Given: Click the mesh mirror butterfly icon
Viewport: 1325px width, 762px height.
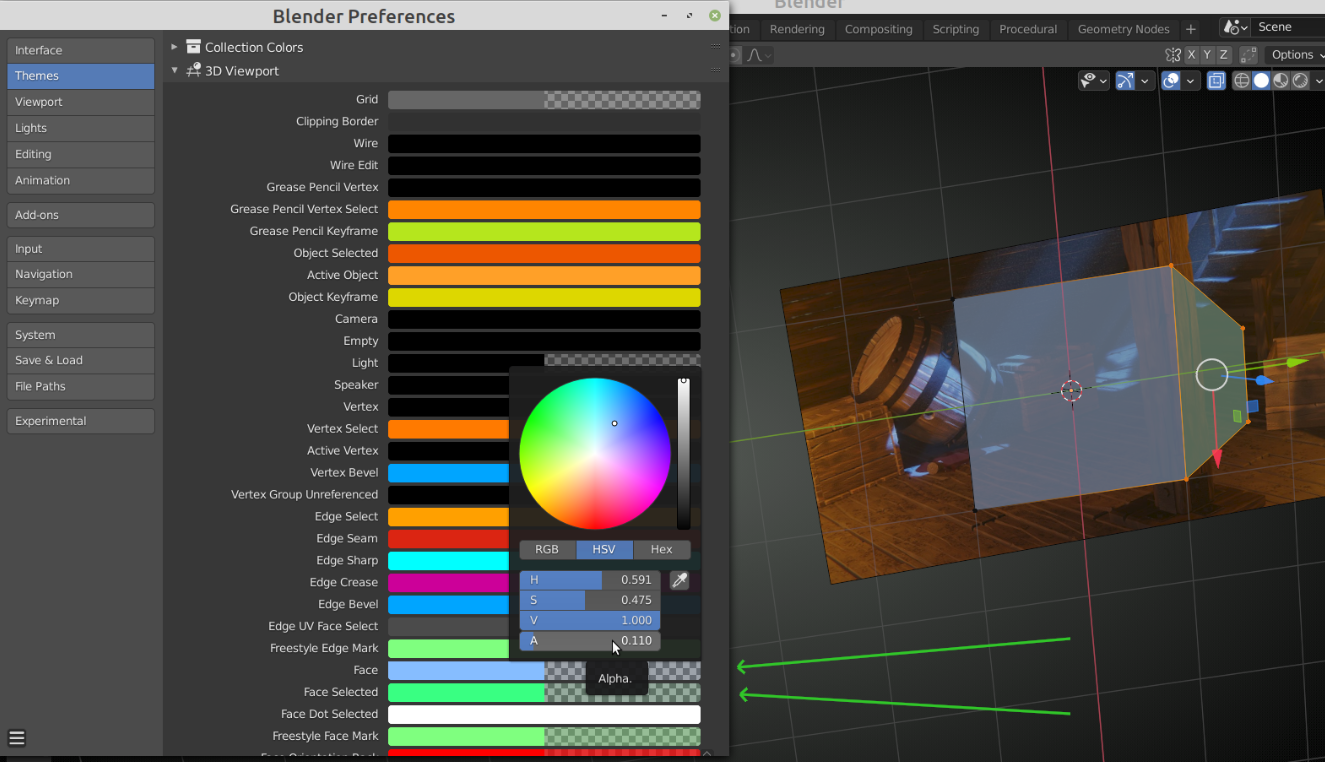Looking at the screenshot, I should click(1173, 55).
